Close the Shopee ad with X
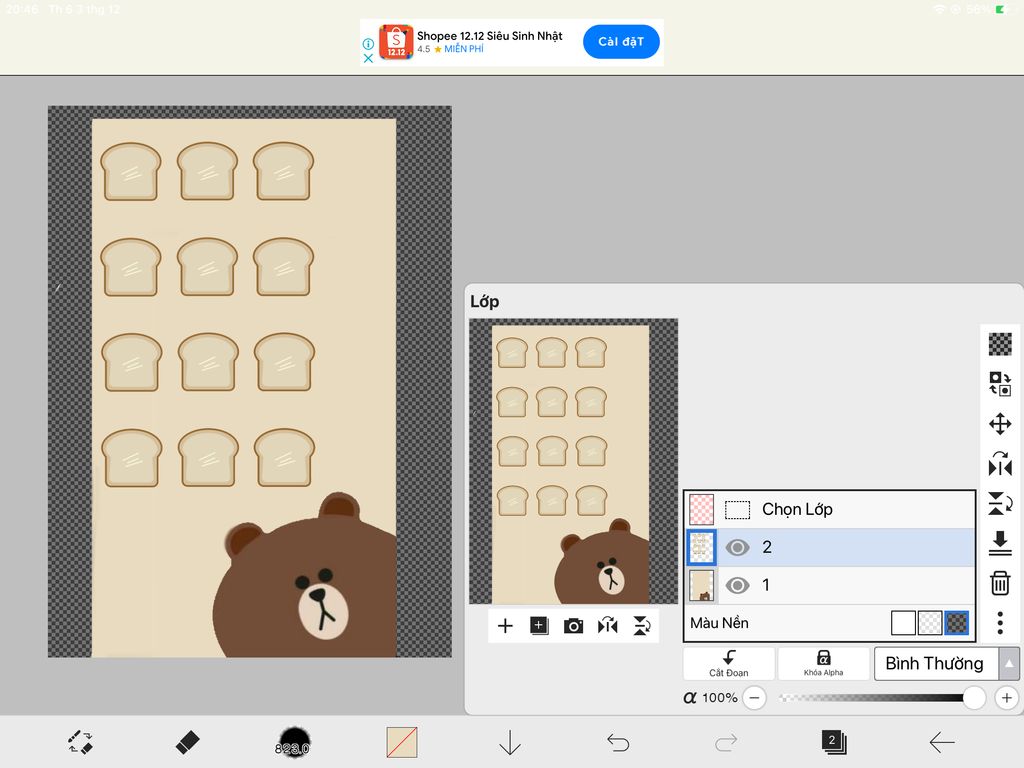Image resolution: width=1024 pixels, height=768 pixels. (368, 58)
